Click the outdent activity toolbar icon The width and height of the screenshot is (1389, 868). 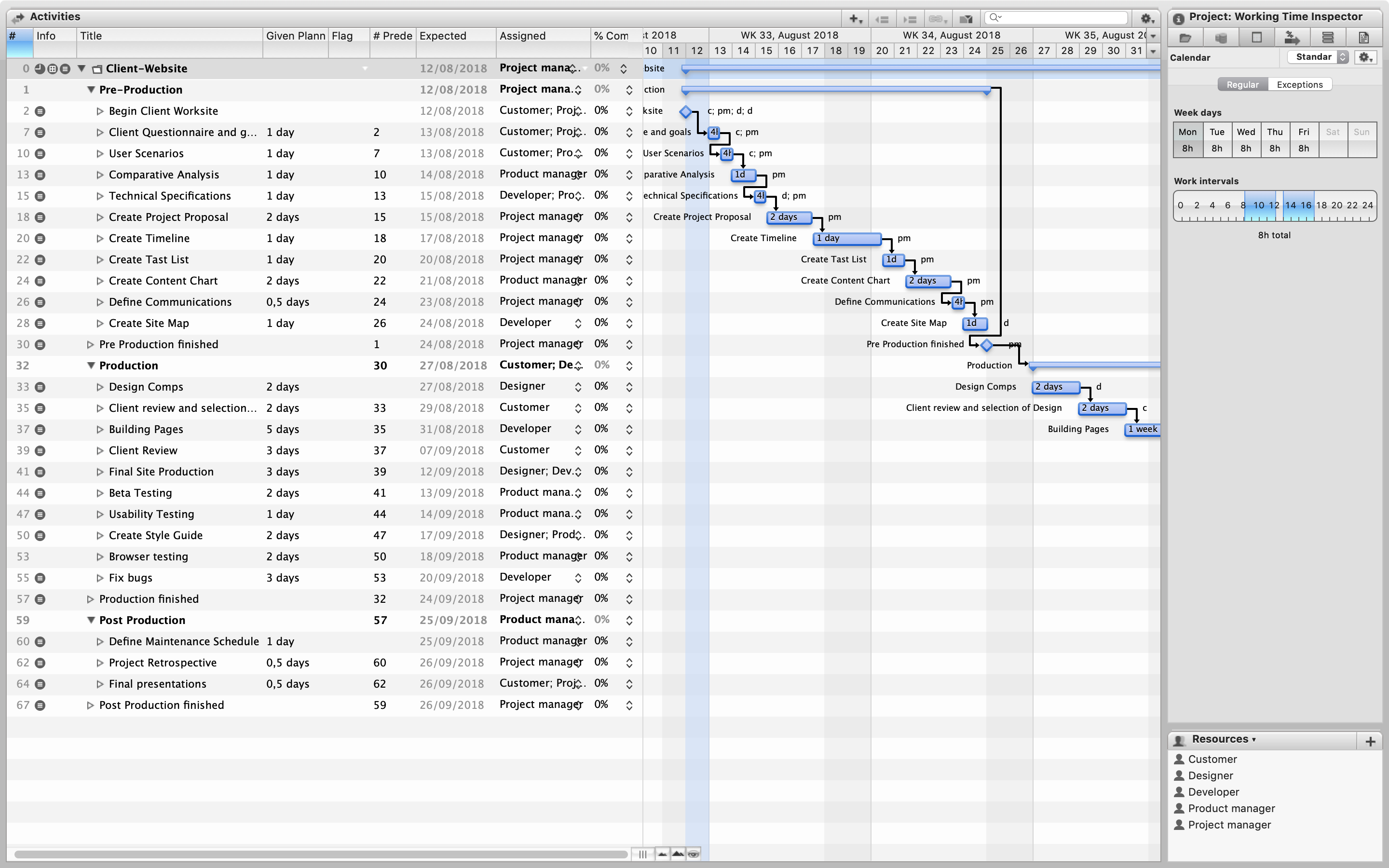[x=882, y=19]
